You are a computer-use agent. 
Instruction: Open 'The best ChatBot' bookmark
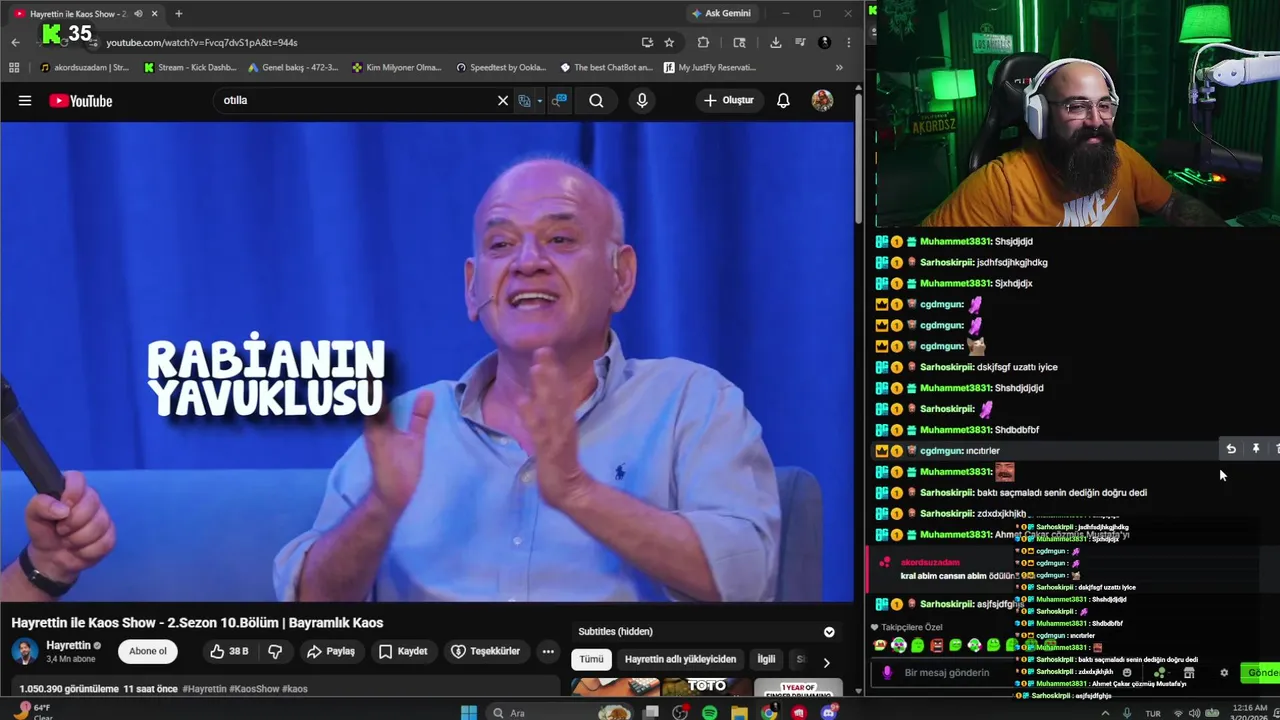(606, 67)
